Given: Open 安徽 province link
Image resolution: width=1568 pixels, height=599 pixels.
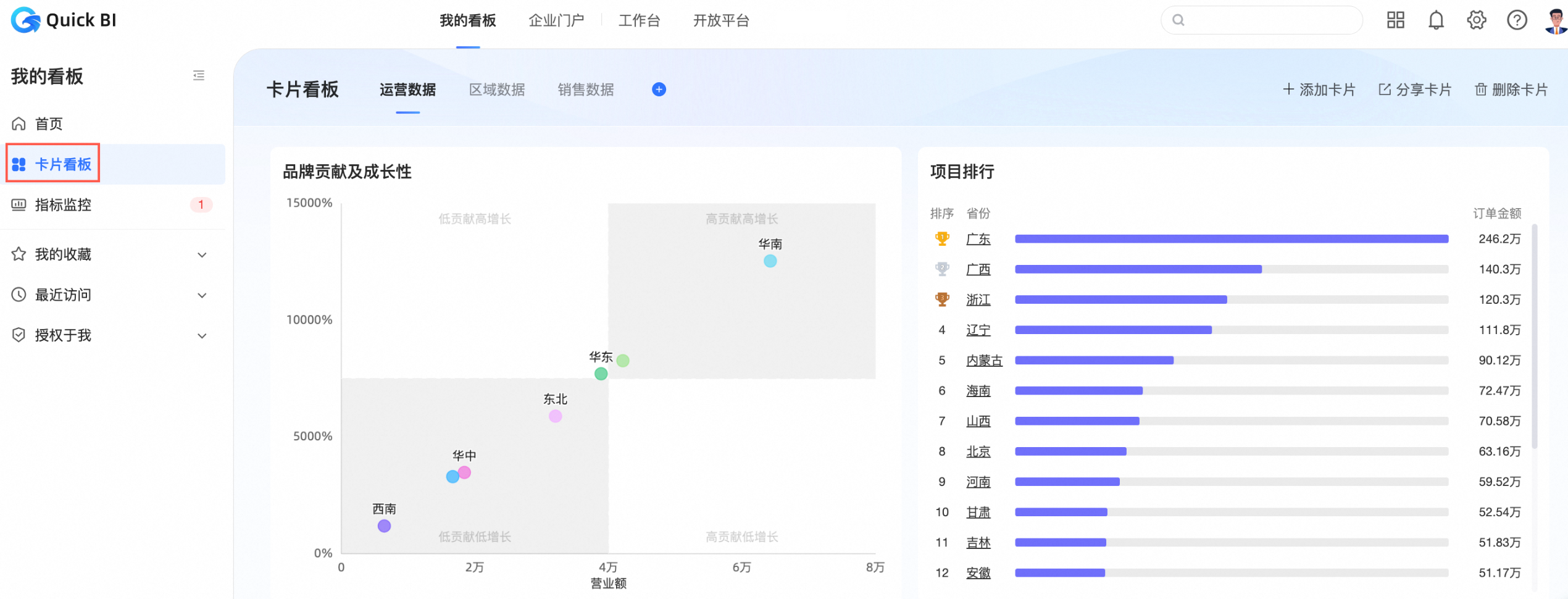Looking at the screenshot, I should click(978, 572).
